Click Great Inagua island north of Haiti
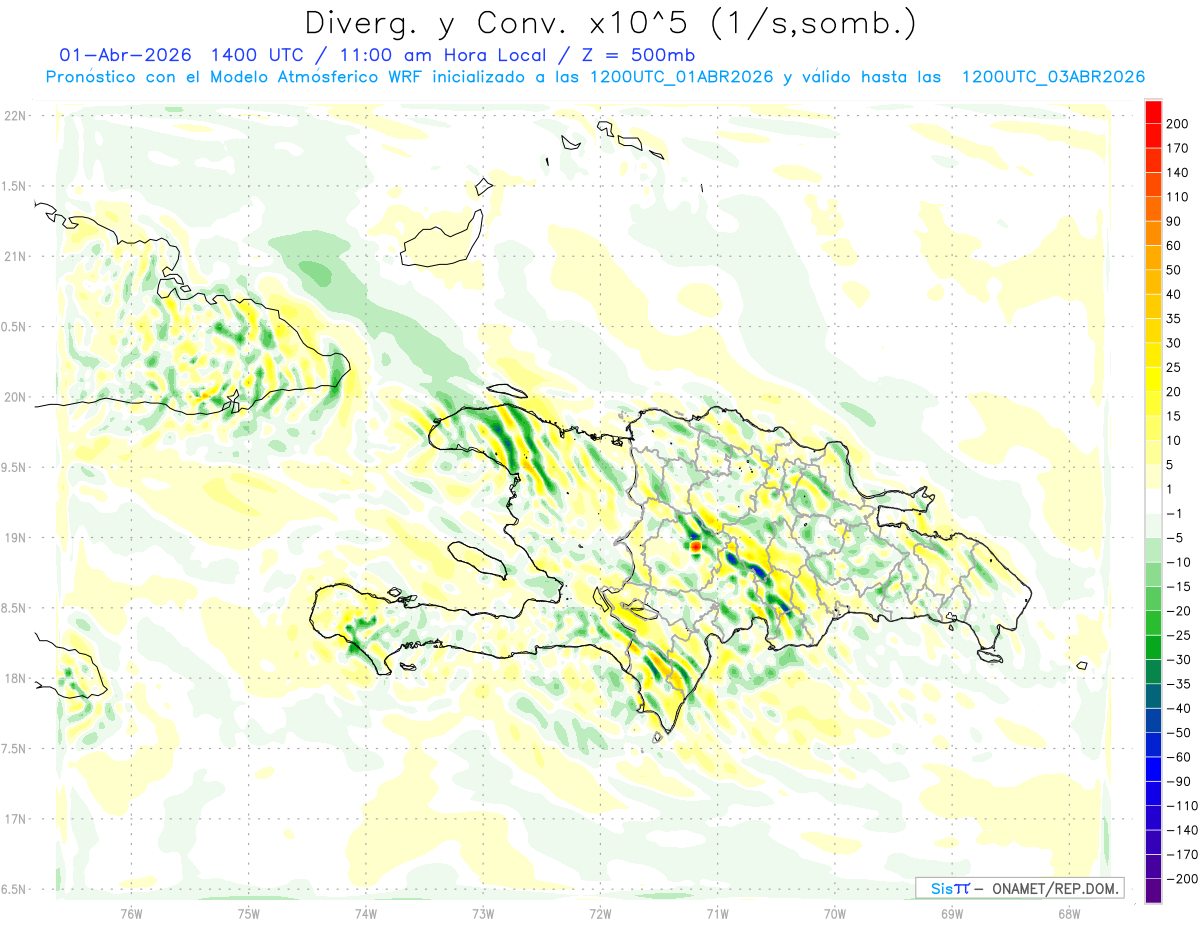 (x=441, y=239)
